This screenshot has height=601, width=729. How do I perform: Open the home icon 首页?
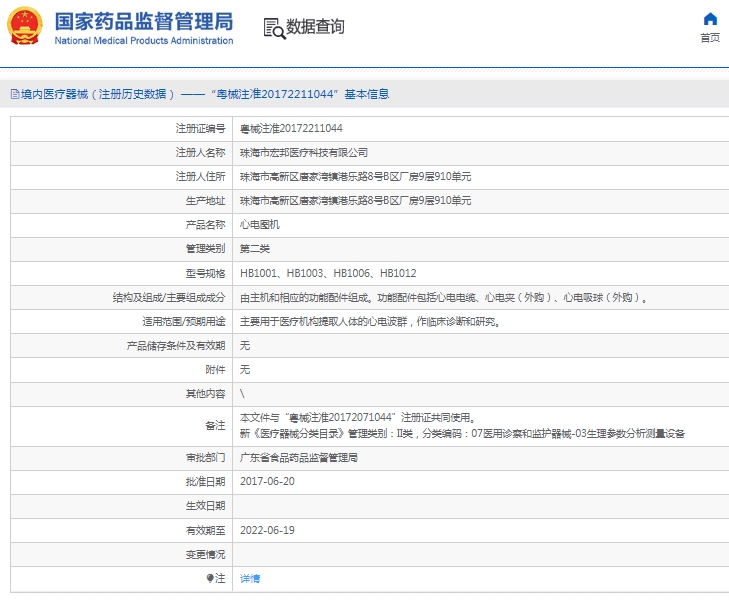[x=710, y=19]
